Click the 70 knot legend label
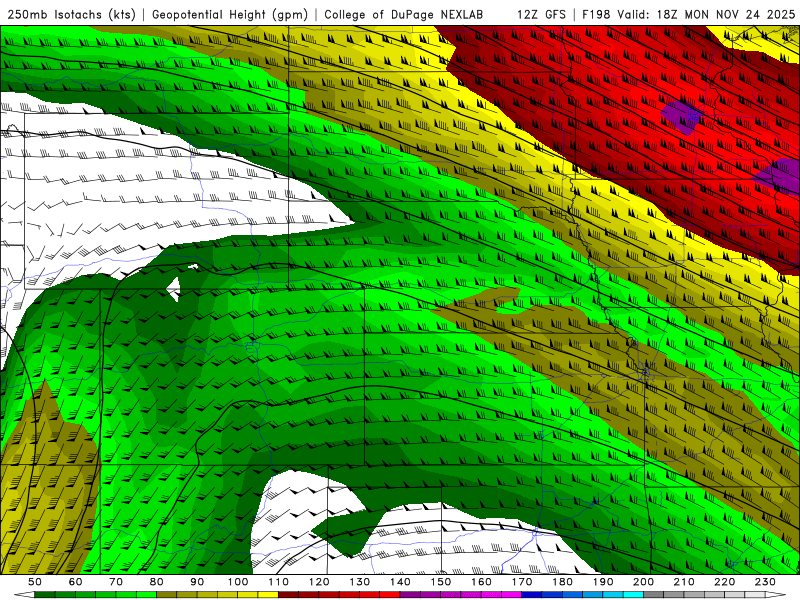The image size is (800, 600). click(x=116, y=582)
